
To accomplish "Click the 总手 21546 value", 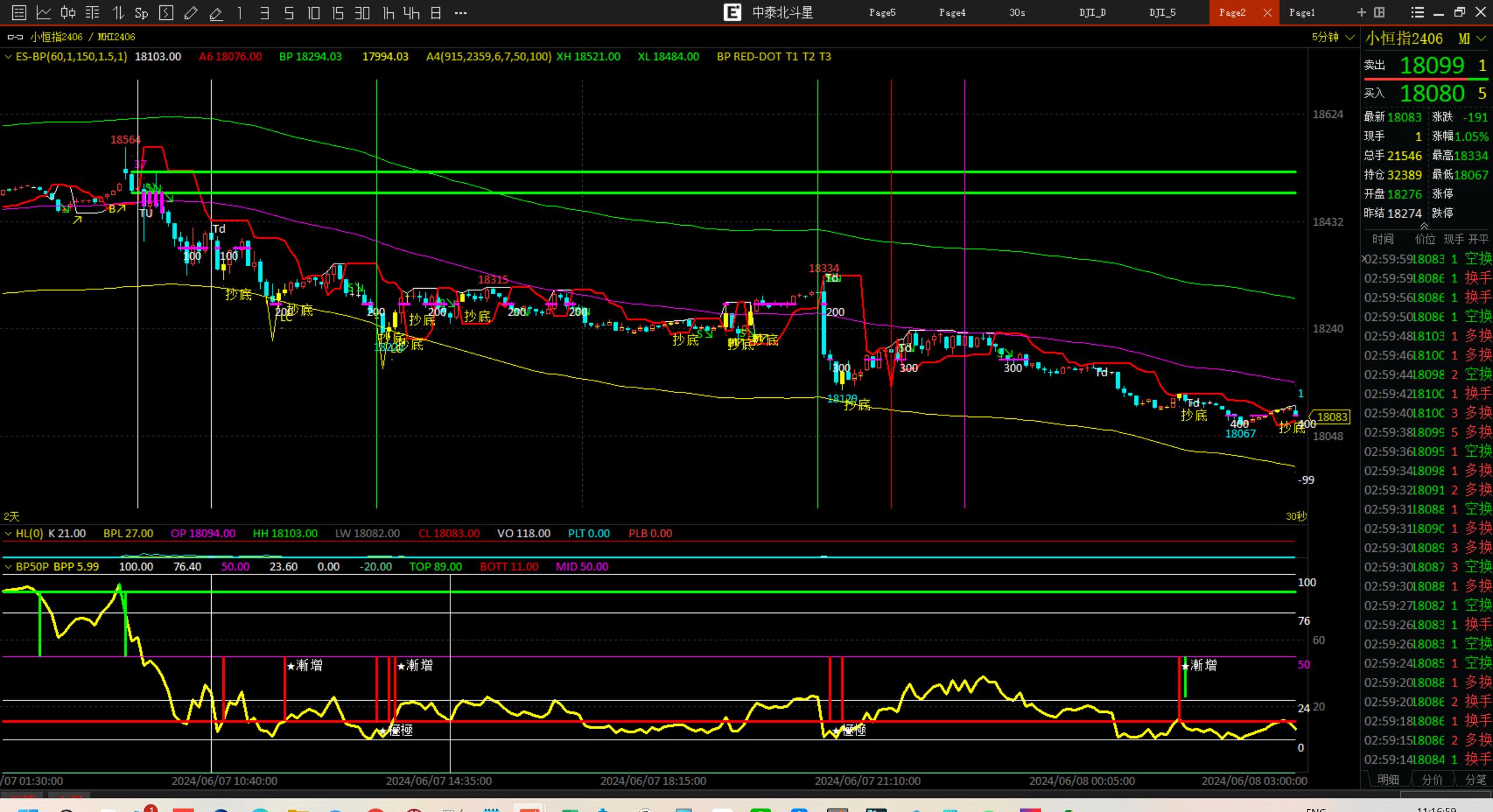I will tap(1404, 155).
